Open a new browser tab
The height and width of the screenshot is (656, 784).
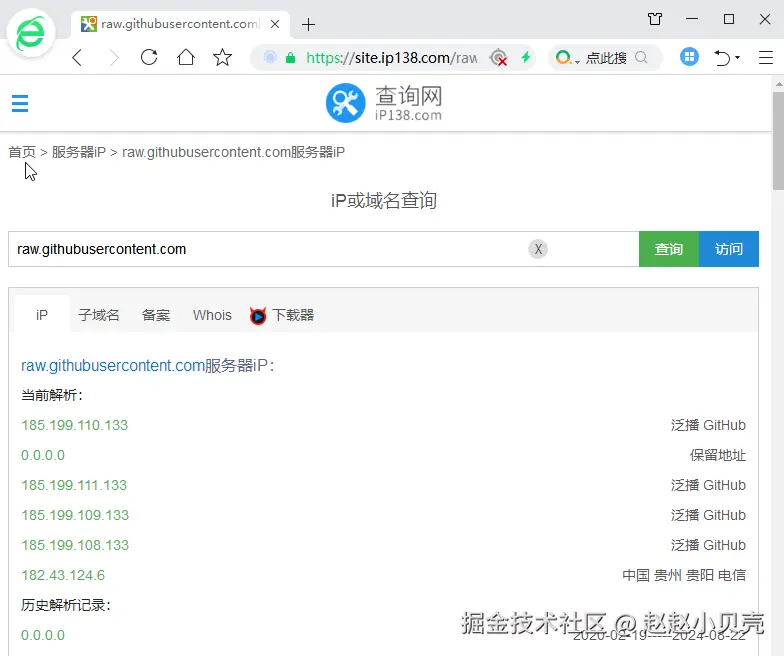[x=308, y=24]
